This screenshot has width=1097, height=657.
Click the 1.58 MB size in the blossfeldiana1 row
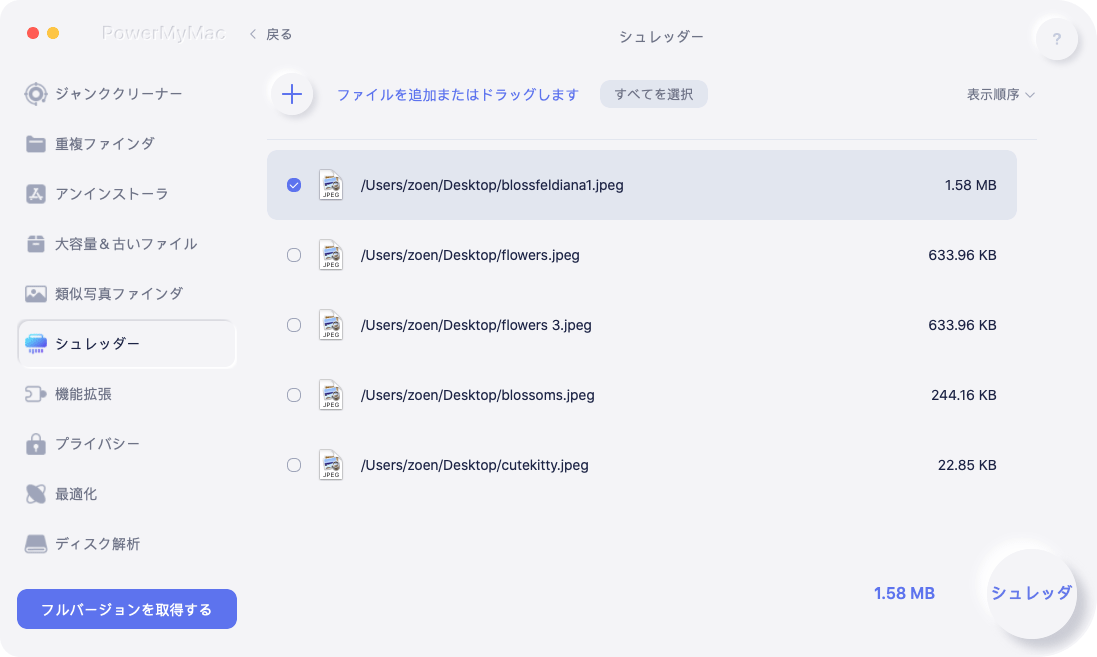coord(970,185)
